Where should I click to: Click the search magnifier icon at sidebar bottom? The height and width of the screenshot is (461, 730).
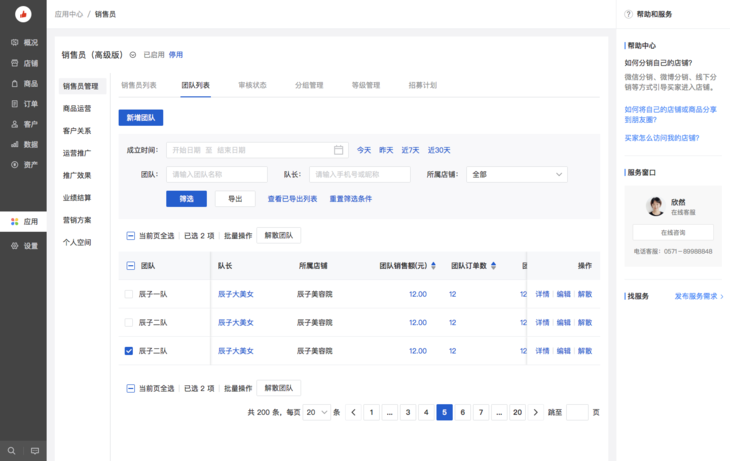[12, 451]
